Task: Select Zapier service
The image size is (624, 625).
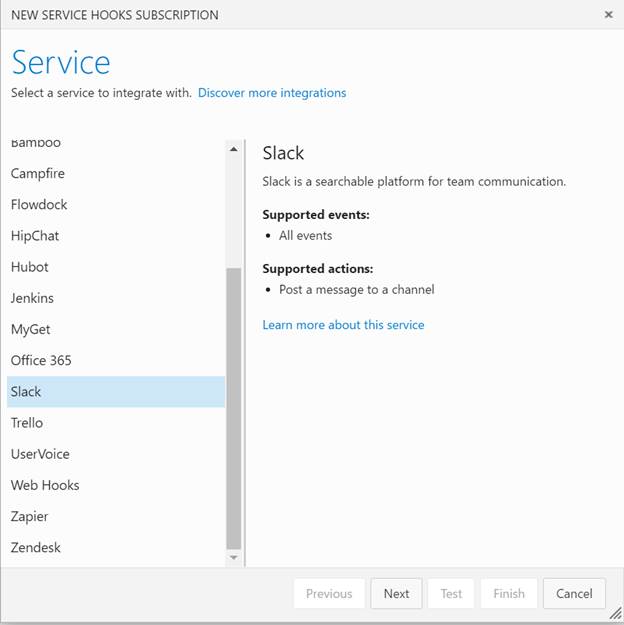Action: coord(30,516)
